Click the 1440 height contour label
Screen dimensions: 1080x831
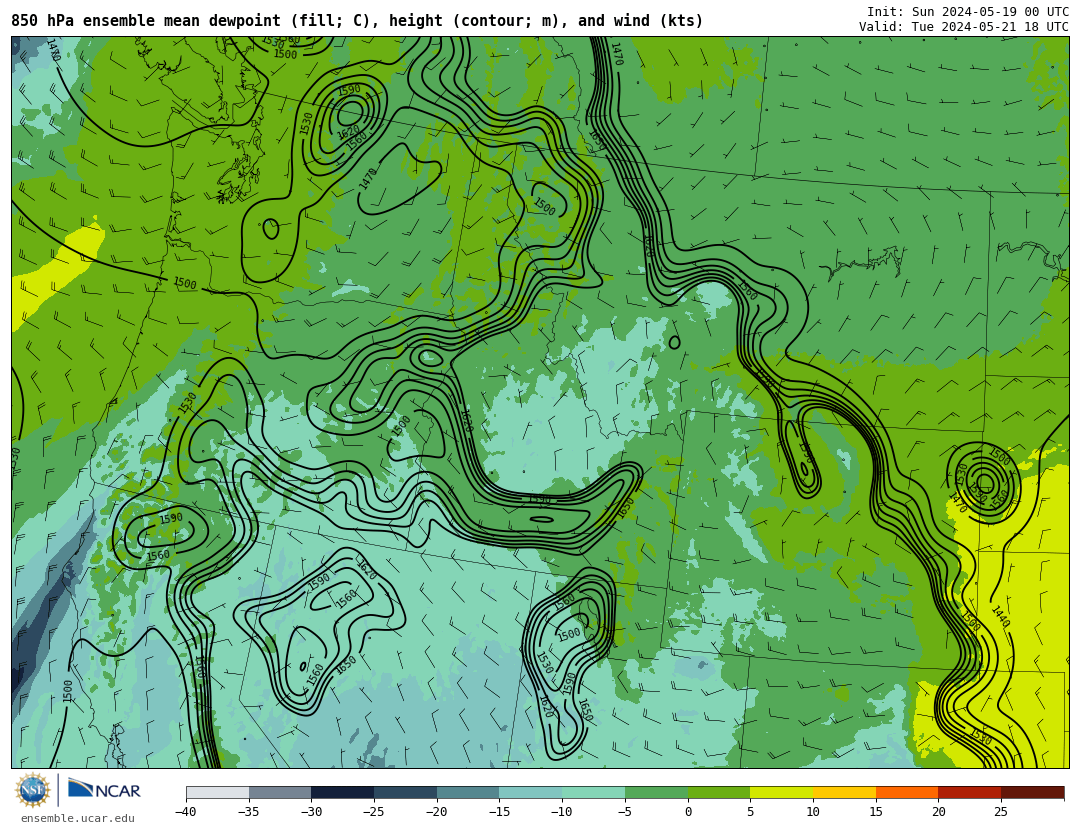(1001, 617)
